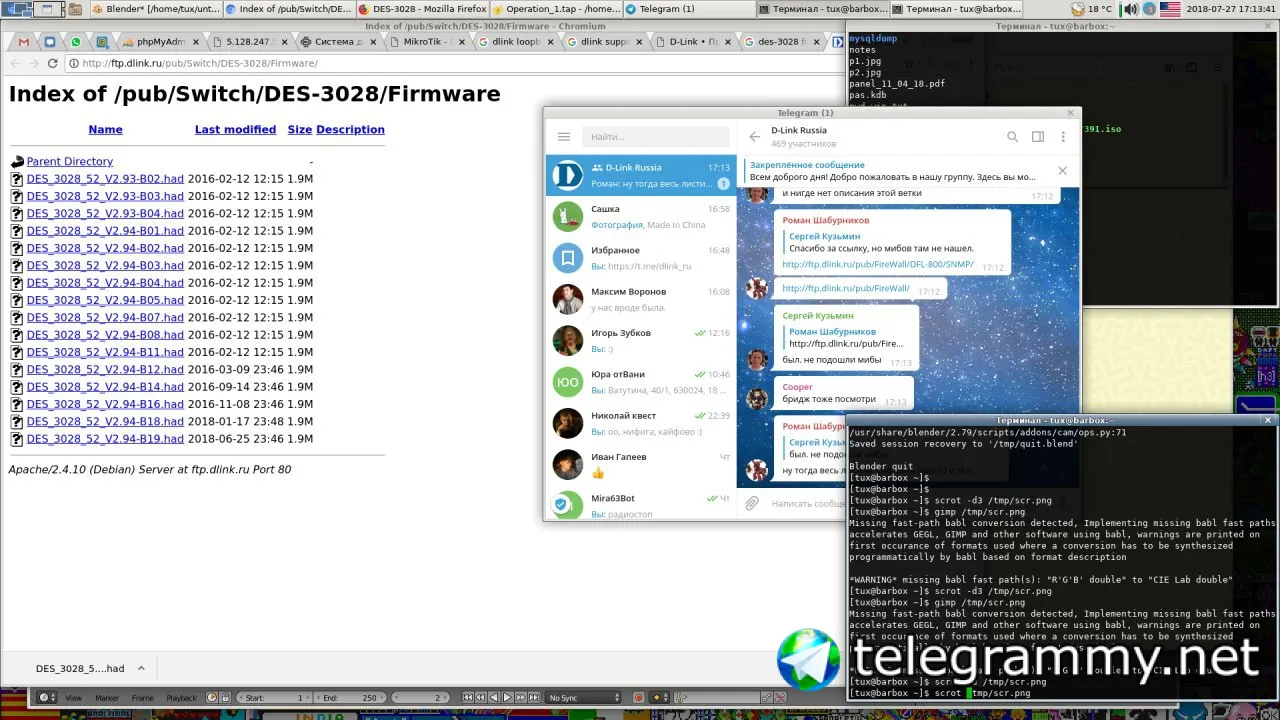Close the phpMyAdmin tab
This screenshot has height=720, width=1280.
pyautogui.click(x=196, y=42)
